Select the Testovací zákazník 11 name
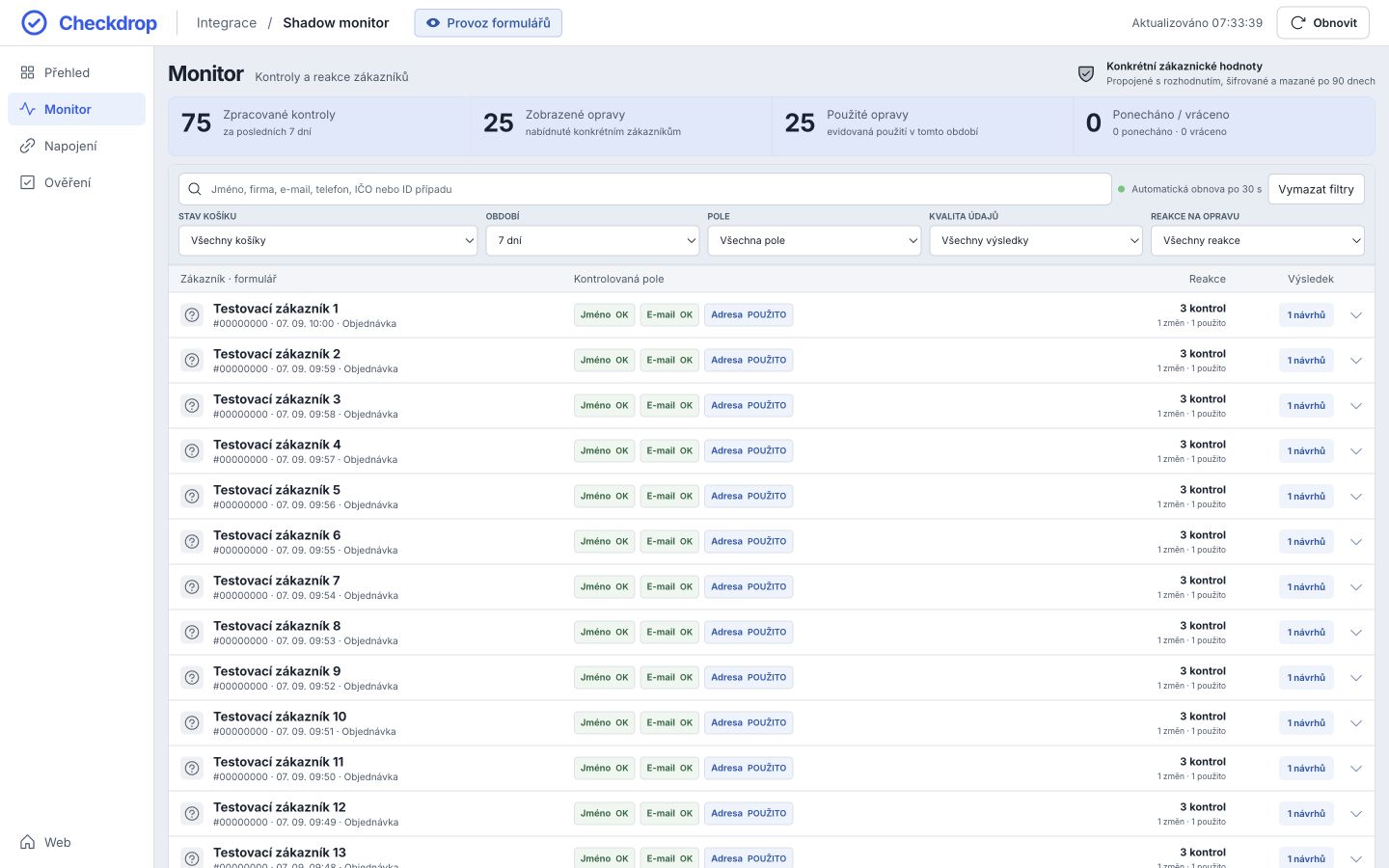Screen dimensions: 1389x868 tap(278, 762)
